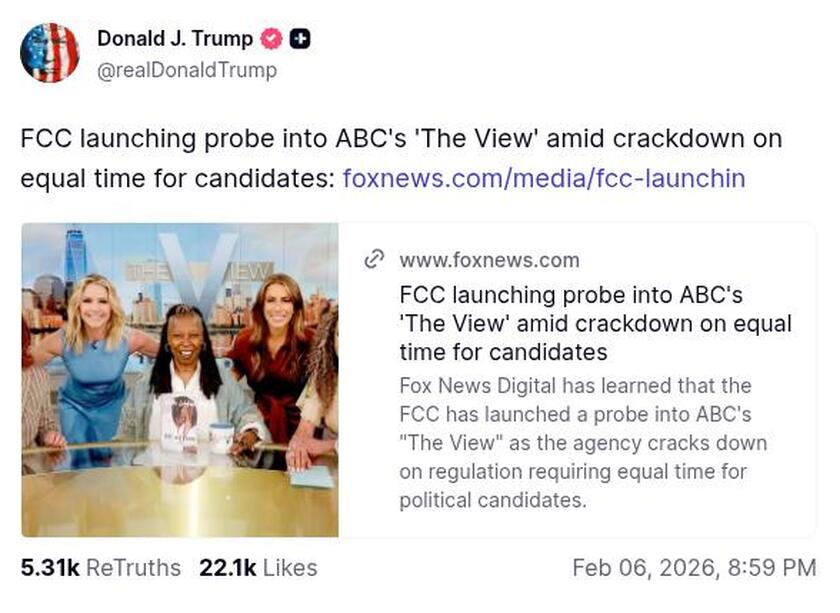Click the flag-painted profile avatar

tap(49, 53)
